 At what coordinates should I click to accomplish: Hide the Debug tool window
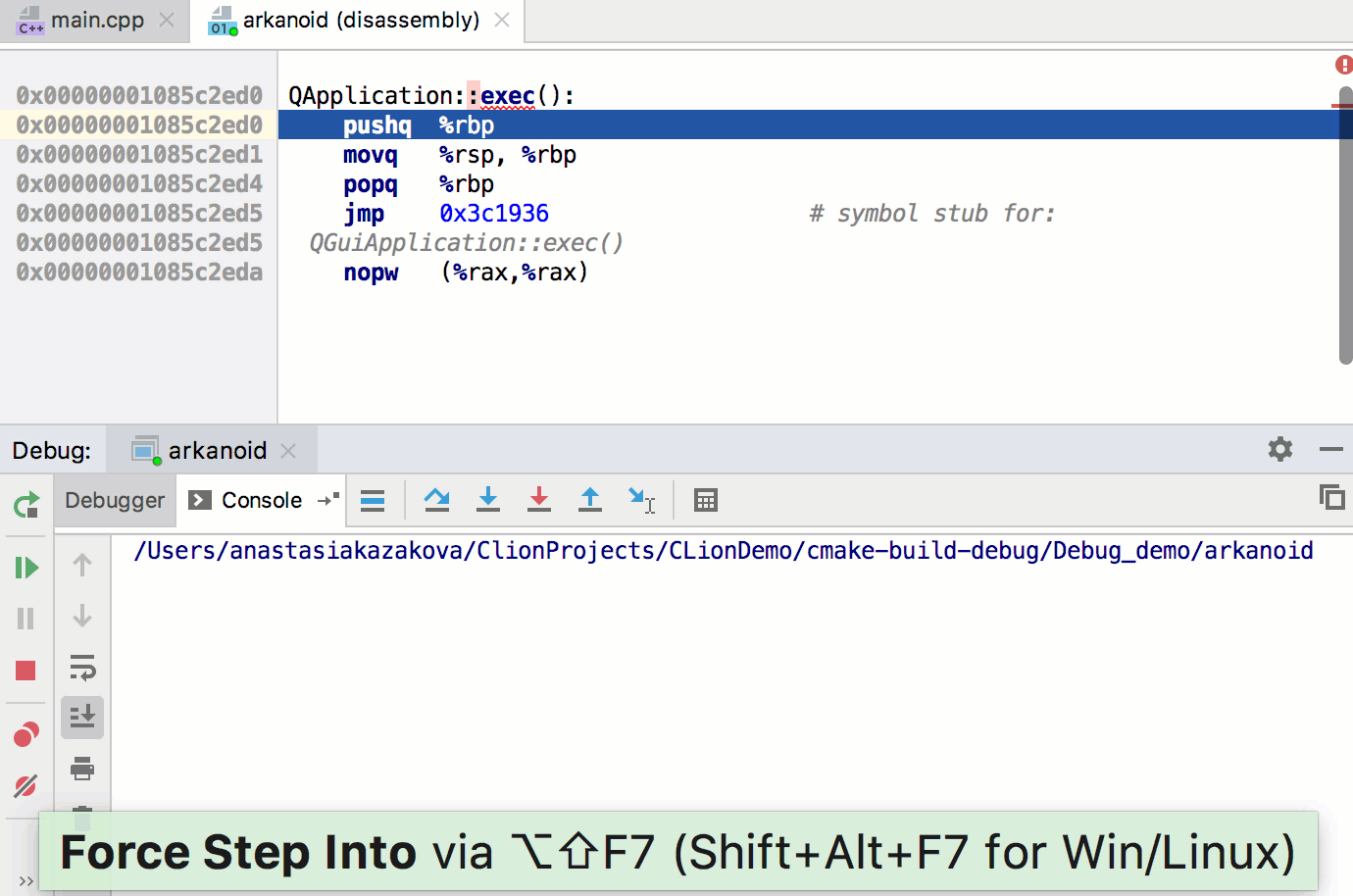1331,449
